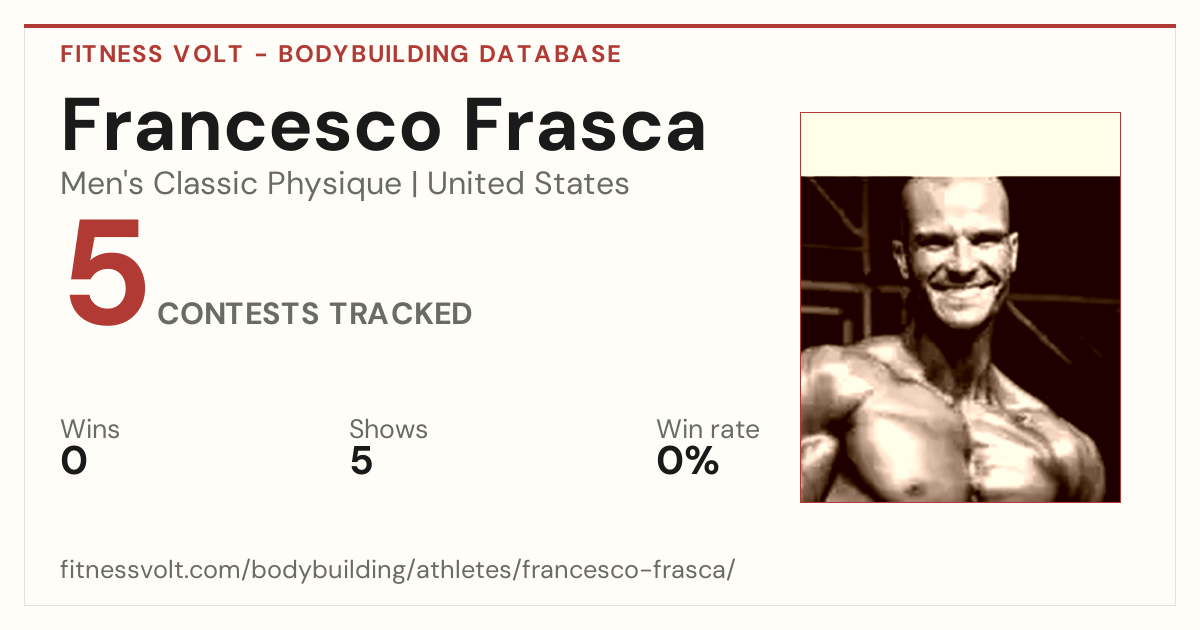Click the Shows stat label
This screenshot has height=630, width=1200.
pos(388,430)
